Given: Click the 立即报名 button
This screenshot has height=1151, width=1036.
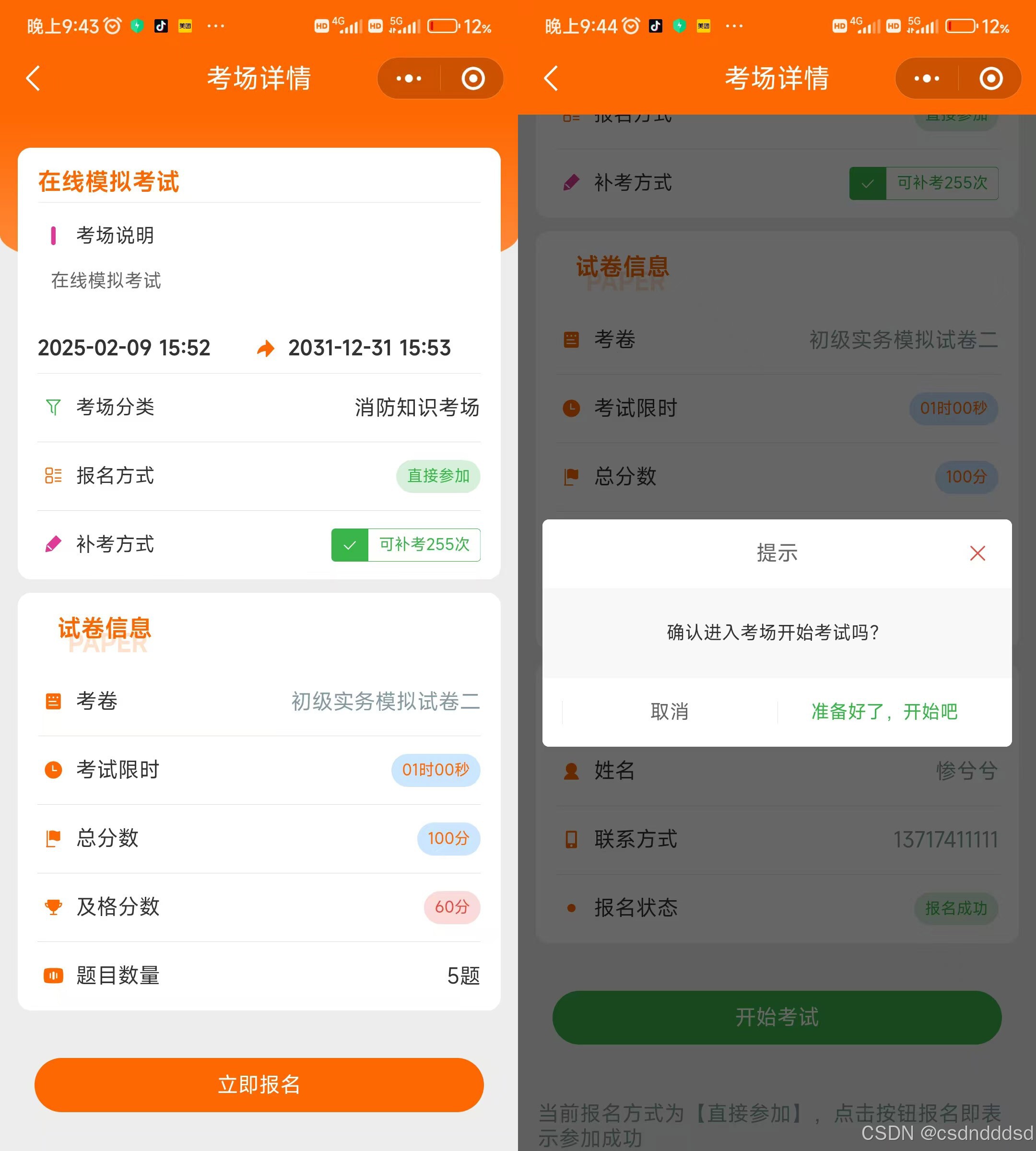Looking at the screenshot, I should (259, 1084).
